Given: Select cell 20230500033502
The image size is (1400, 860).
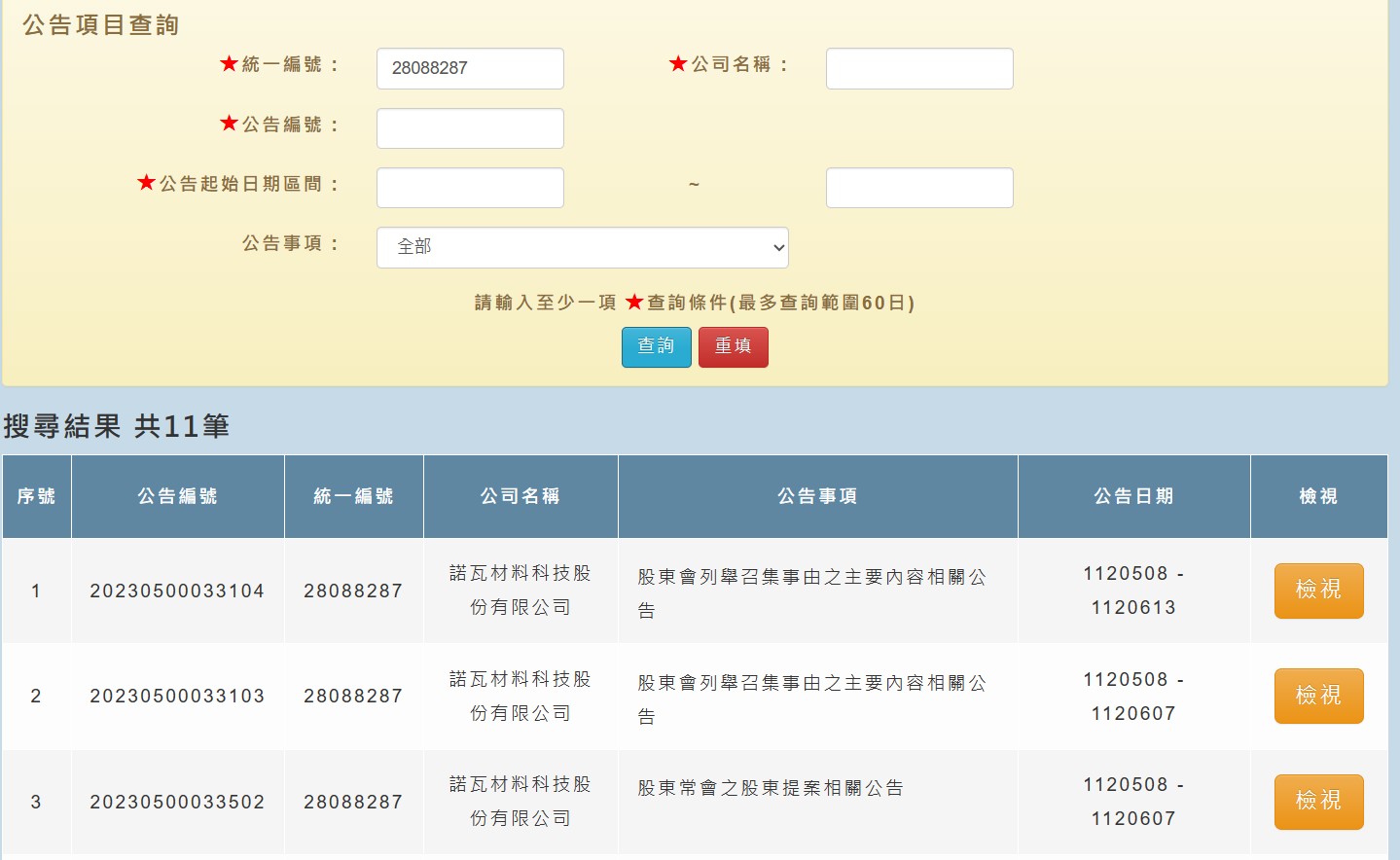Looking at the screenshot, I should (x=177, y=802).
